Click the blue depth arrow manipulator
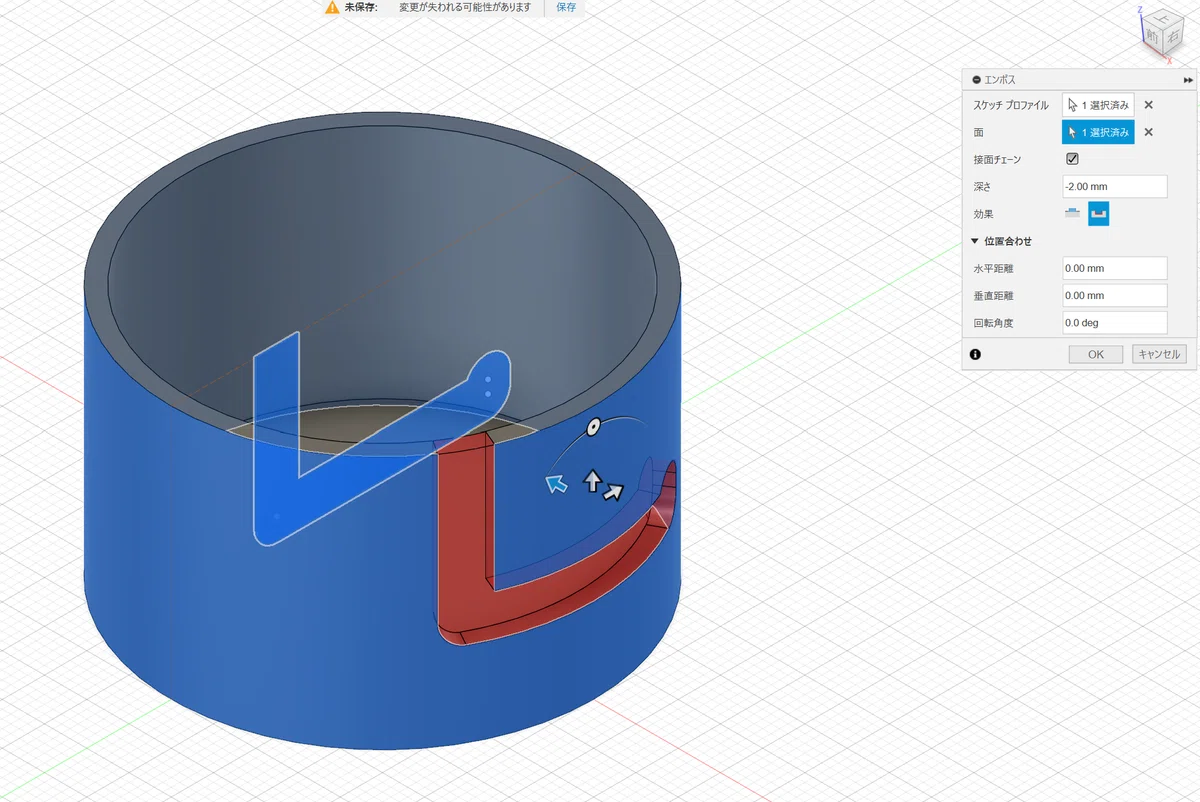 point(556,484)
